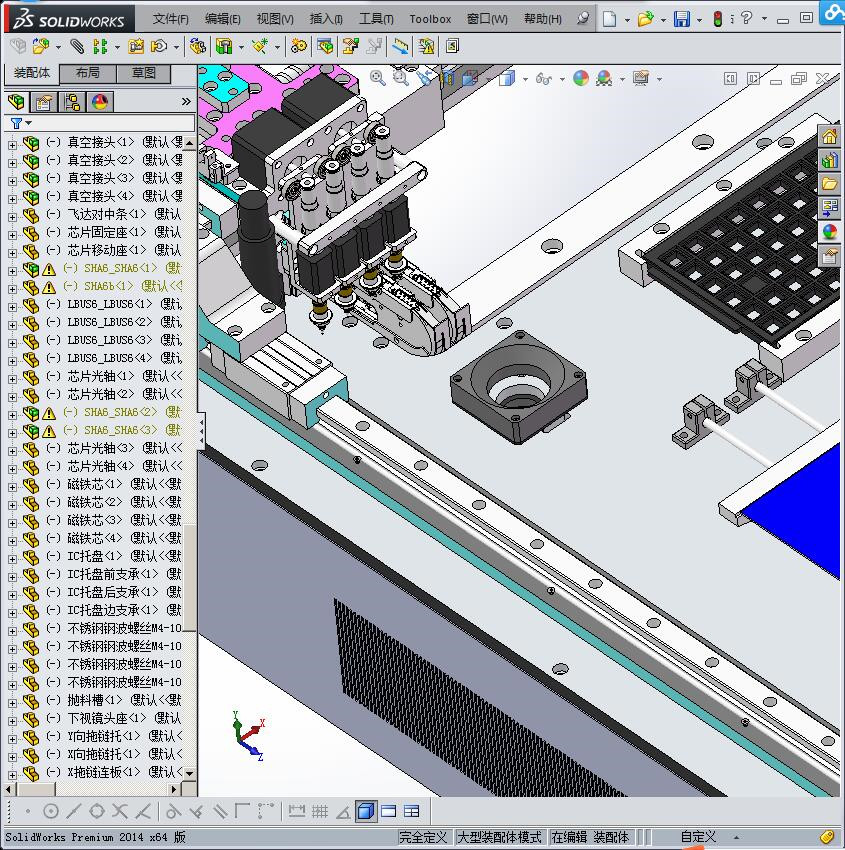The width and height of the screenshot is (845, 850).
Task: Click the Reference Geometry icon
Action: tap(260, 47)
